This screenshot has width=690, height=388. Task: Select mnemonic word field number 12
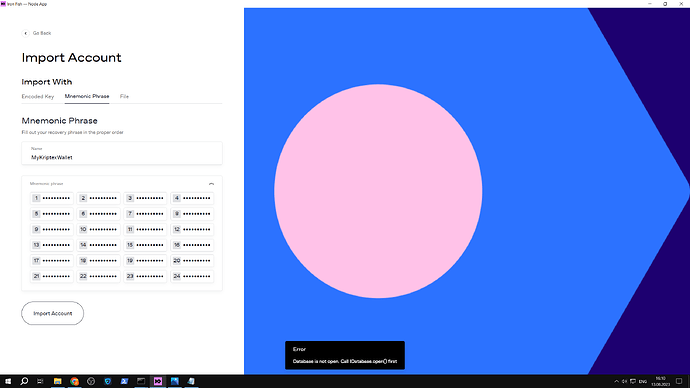[192, 229]
